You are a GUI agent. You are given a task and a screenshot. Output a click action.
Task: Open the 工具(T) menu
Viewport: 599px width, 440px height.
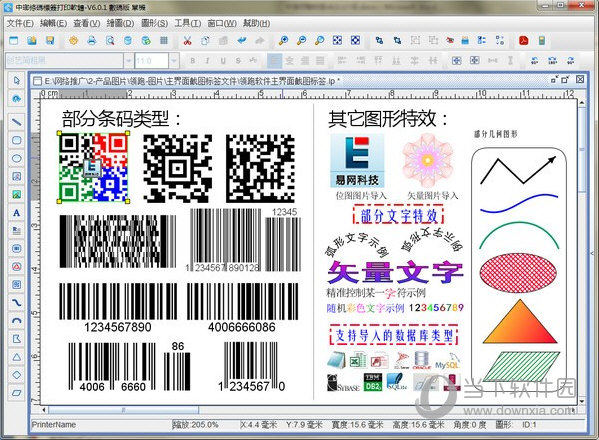[x=188, y=23]
